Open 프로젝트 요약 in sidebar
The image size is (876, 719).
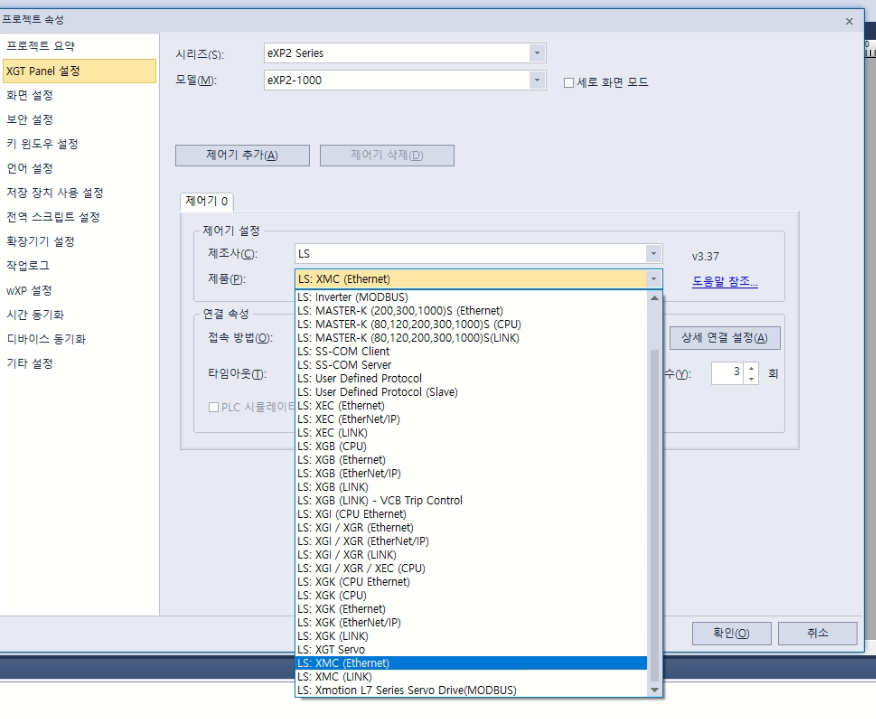[40, 46]
